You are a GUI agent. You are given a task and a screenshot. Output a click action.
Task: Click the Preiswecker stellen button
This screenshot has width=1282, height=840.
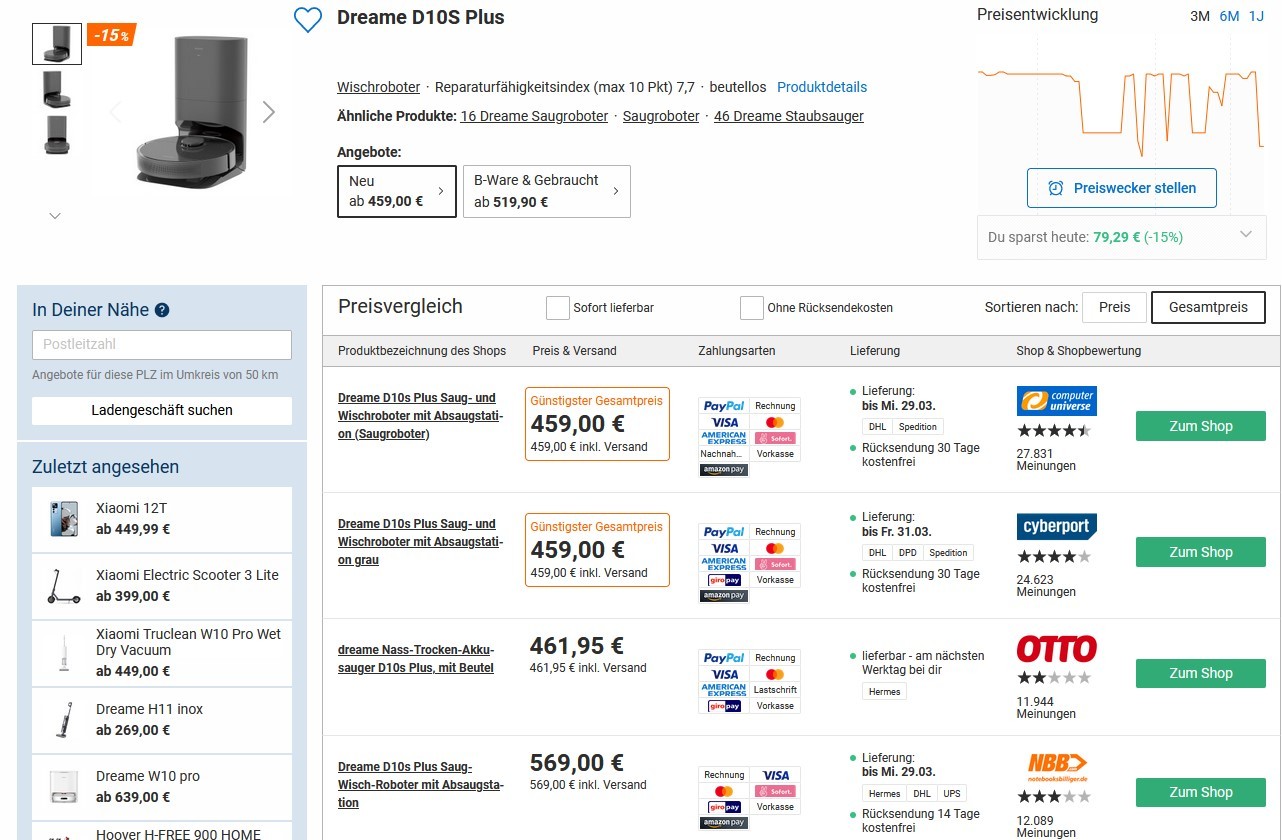pos(1122,188)
